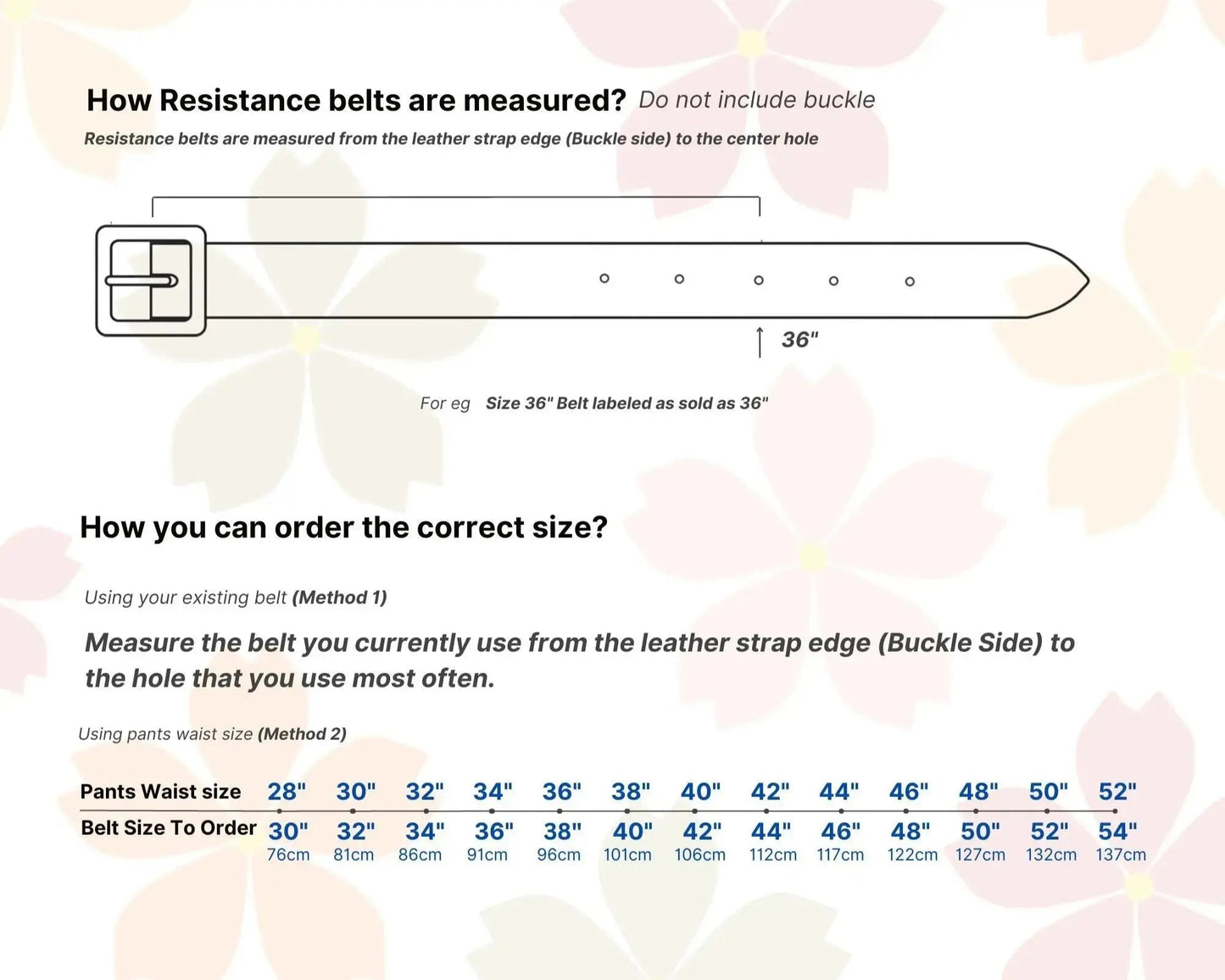Viewport: 1225px width, 980px height.
Task: Click the "(Method 1)" text
Action: coord(339,598)
